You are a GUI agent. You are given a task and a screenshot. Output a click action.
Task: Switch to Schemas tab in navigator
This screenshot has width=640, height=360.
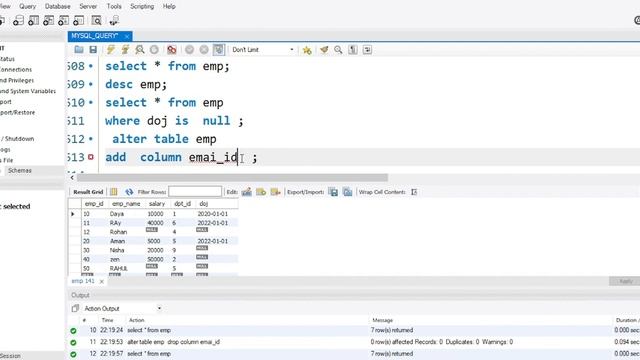tap(20, 171)
